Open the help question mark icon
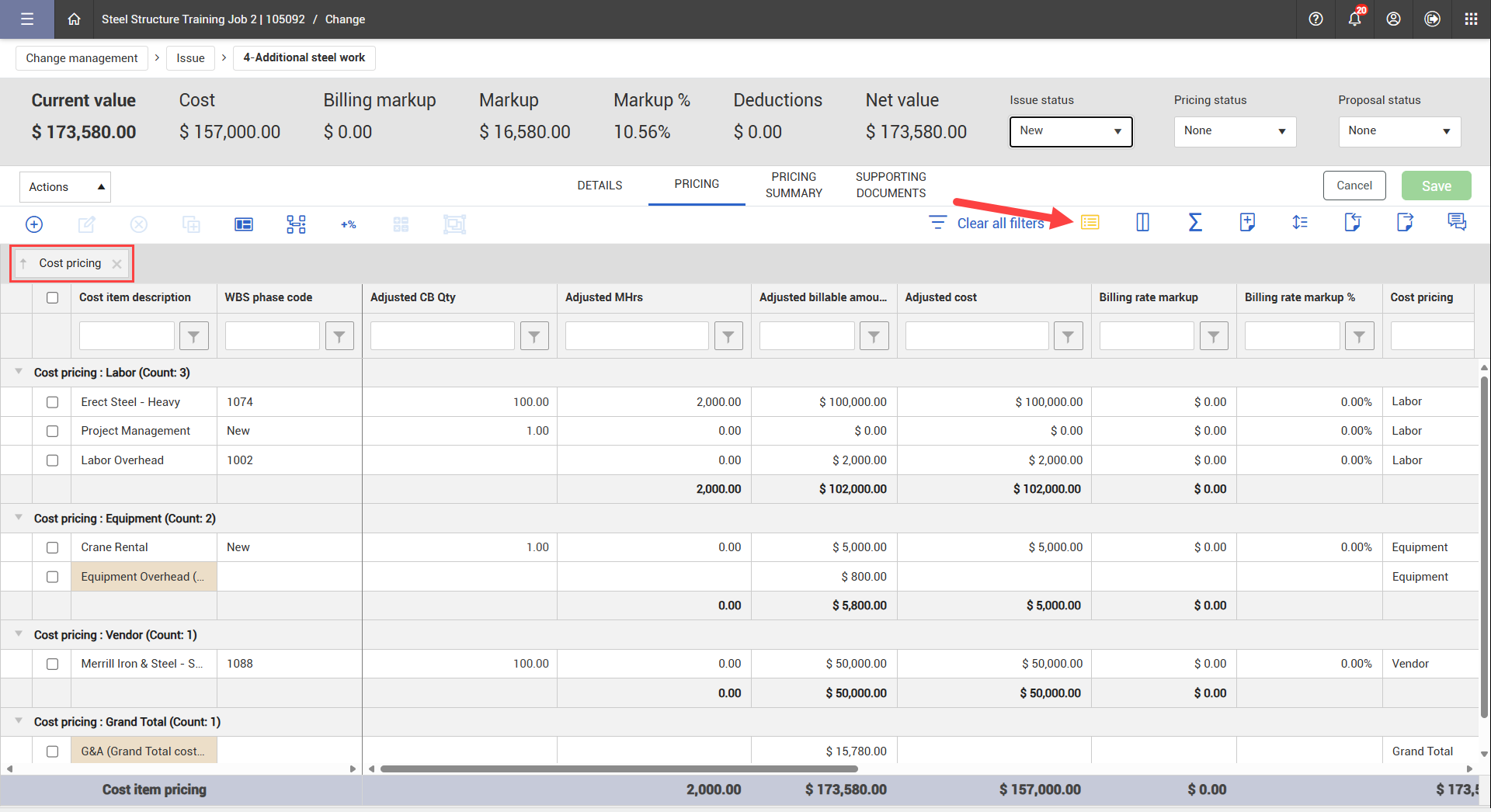 [1315, 19]
